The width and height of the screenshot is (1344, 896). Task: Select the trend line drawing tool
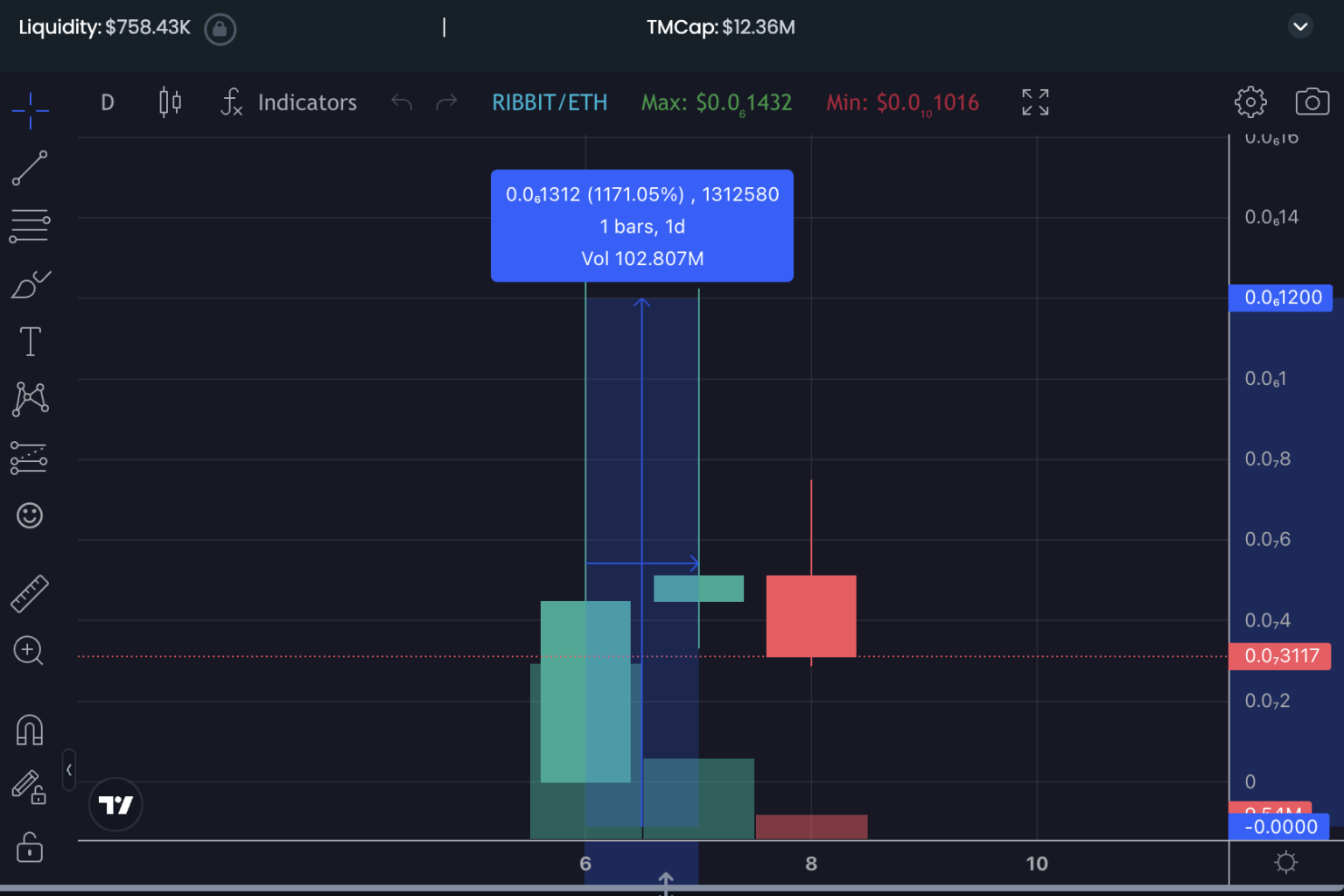pos(30,168)
